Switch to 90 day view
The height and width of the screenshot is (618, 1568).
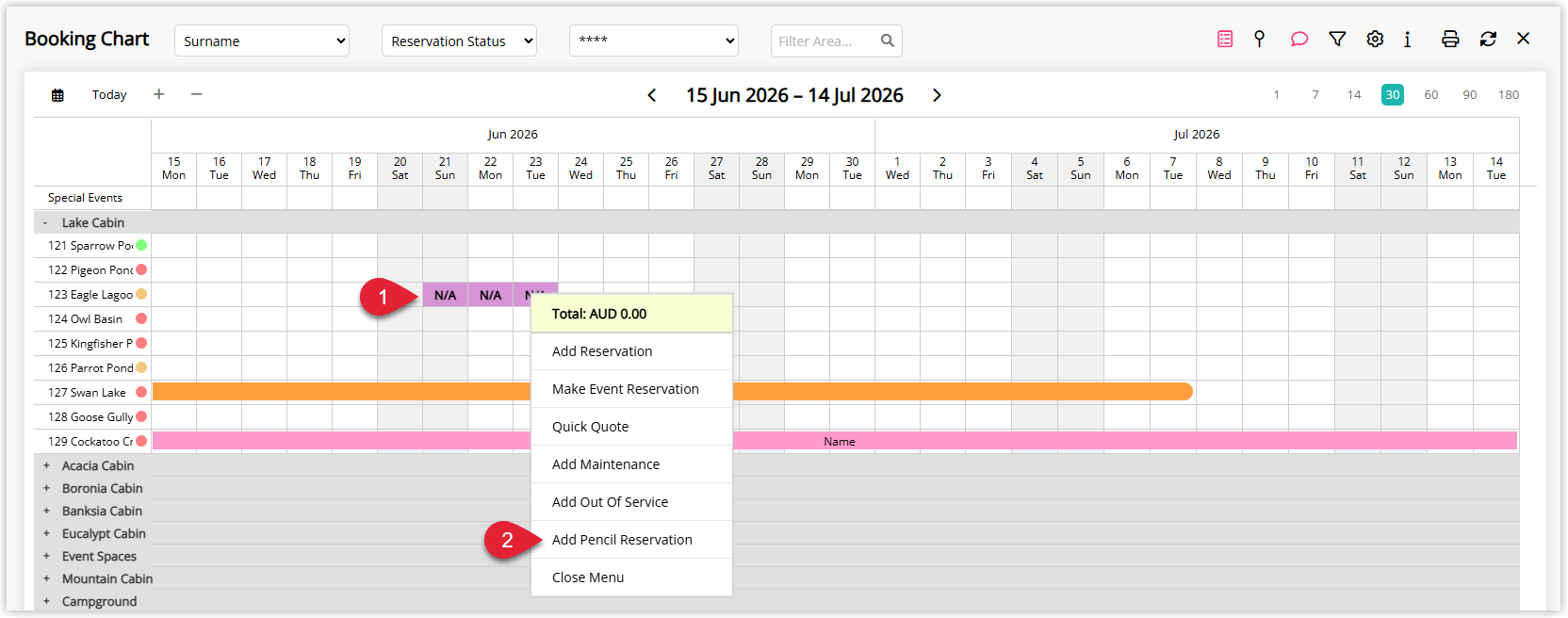(1470, 94)
